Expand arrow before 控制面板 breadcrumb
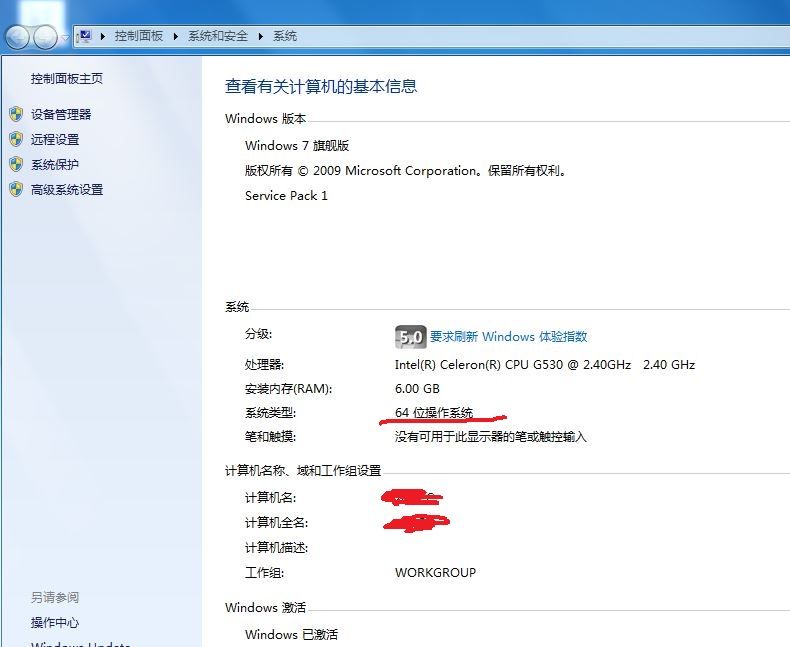 point(103,36)
